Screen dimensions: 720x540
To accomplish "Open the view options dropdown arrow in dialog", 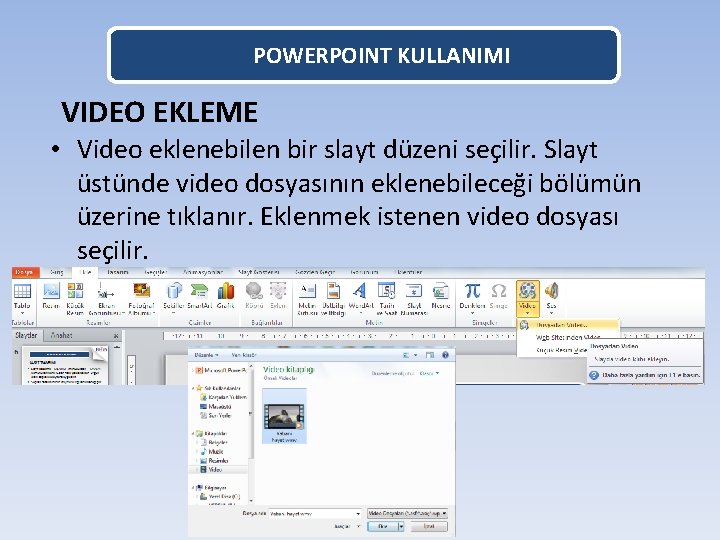I will point(416,355).
